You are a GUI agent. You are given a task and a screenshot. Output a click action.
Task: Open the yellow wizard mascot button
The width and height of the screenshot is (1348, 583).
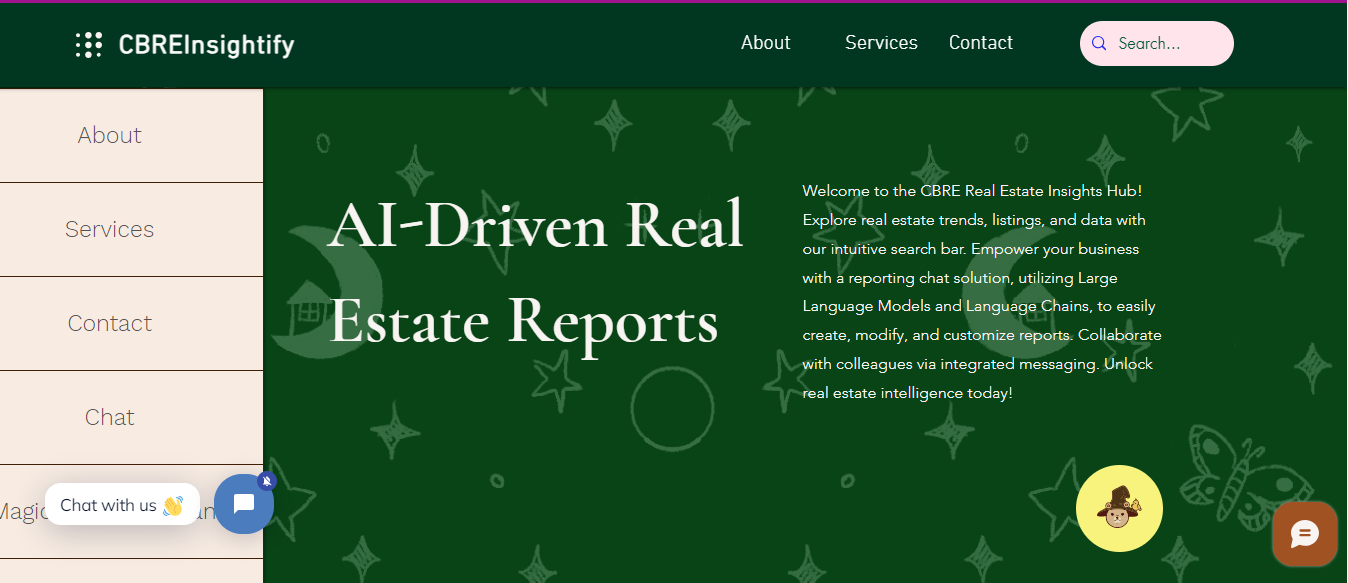click(x=1119, y=509)
